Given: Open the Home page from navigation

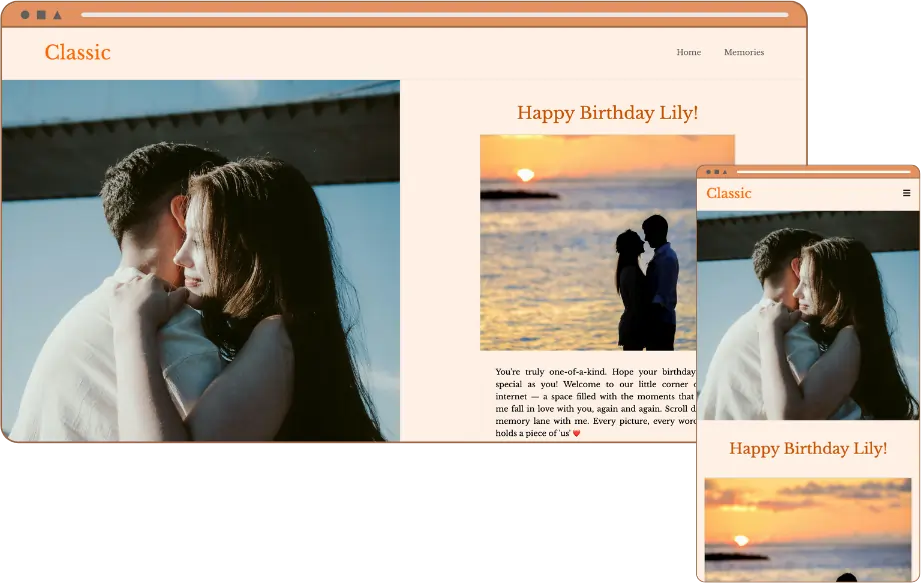Looking at the screenshot, I should (x=688, y=52).
